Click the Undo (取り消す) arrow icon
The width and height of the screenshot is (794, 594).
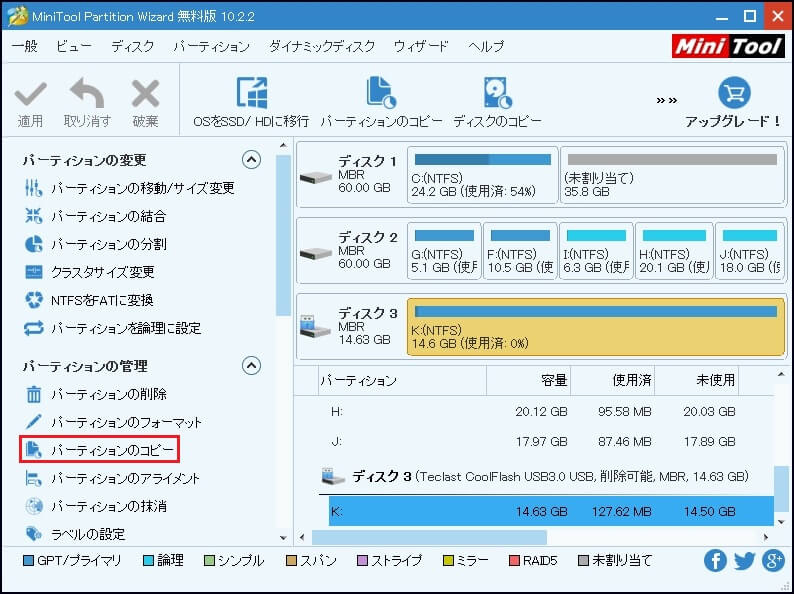point(87,93)
